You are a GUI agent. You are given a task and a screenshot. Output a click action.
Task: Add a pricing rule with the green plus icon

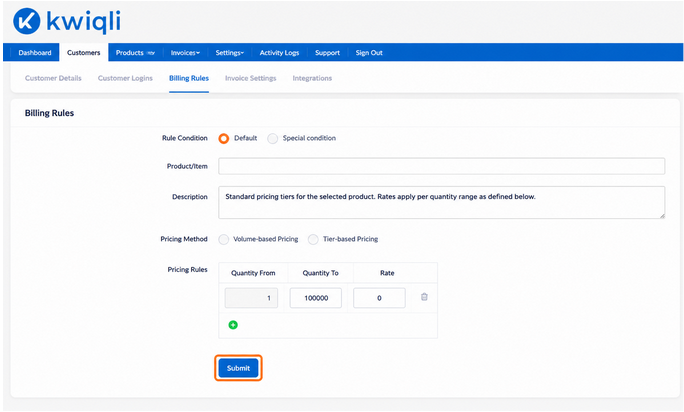[233, 325]
